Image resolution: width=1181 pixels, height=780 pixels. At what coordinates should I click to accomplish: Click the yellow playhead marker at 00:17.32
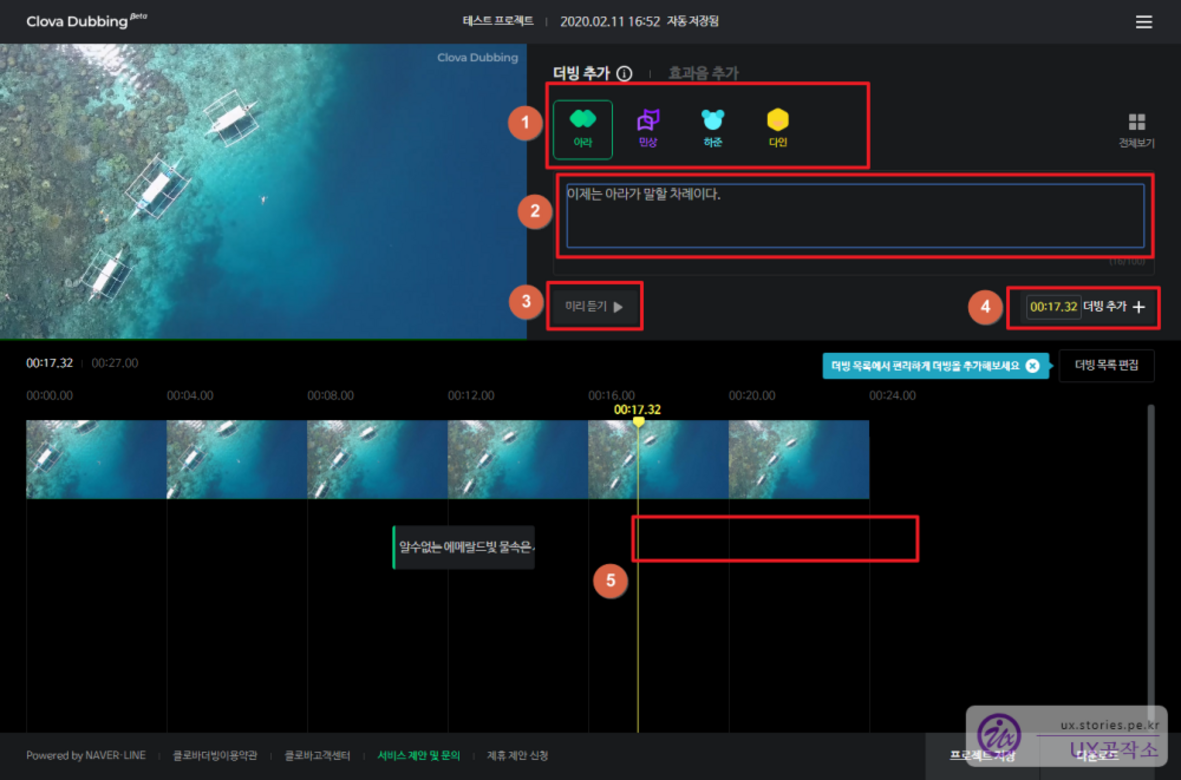coord(638,421)
